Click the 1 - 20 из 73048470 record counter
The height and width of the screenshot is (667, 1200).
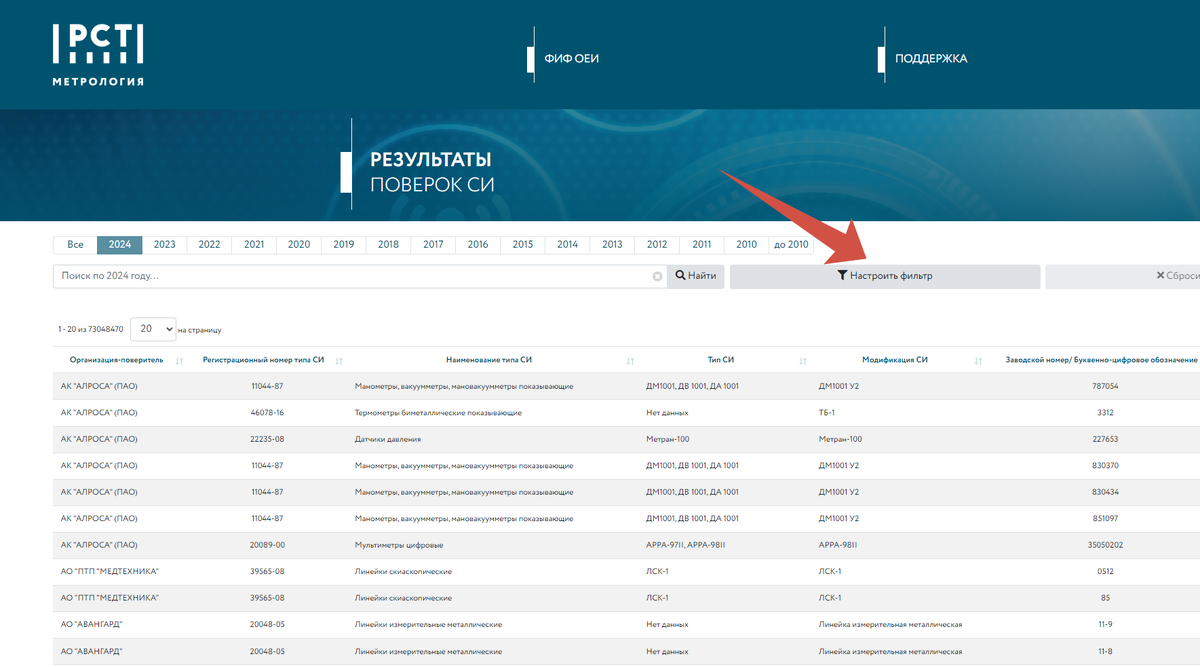coord(90,329)
